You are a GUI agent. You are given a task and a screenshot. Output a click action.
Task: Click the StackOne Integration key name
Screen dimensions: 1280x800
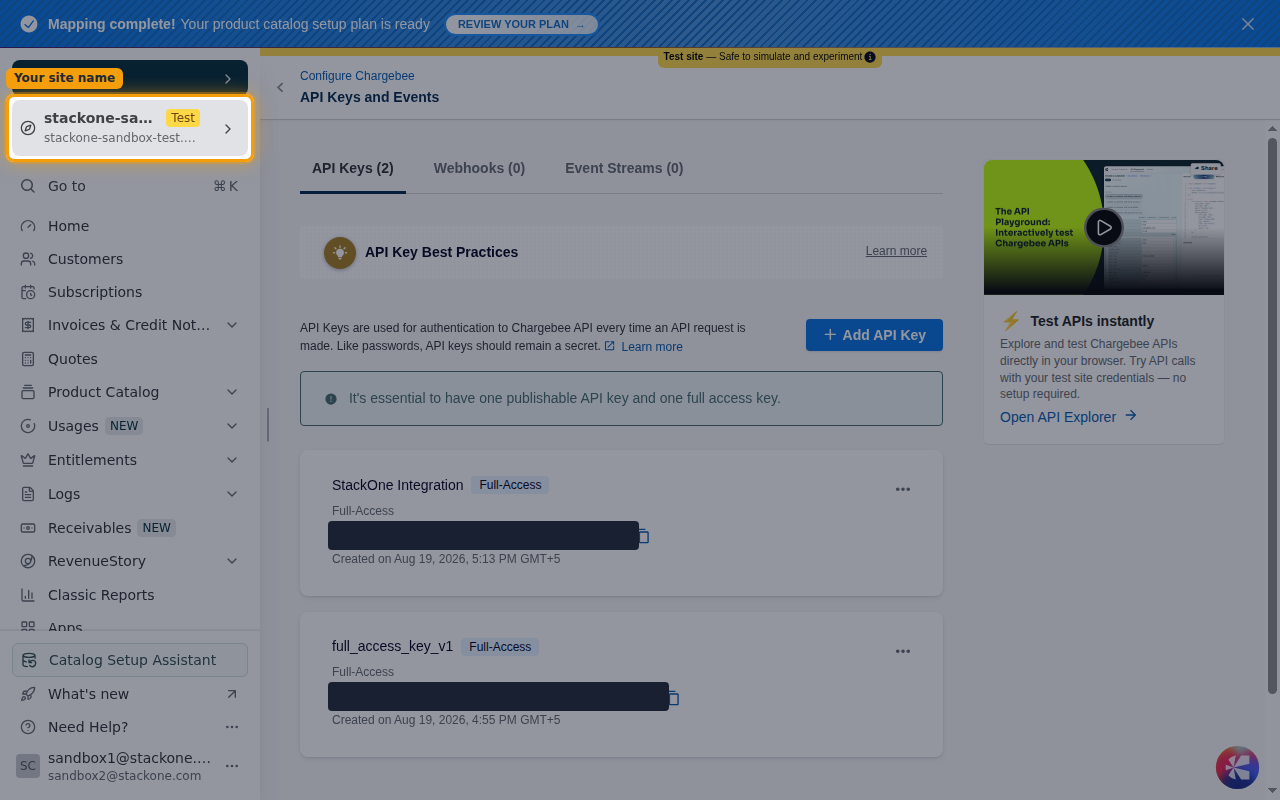[397, 485]
